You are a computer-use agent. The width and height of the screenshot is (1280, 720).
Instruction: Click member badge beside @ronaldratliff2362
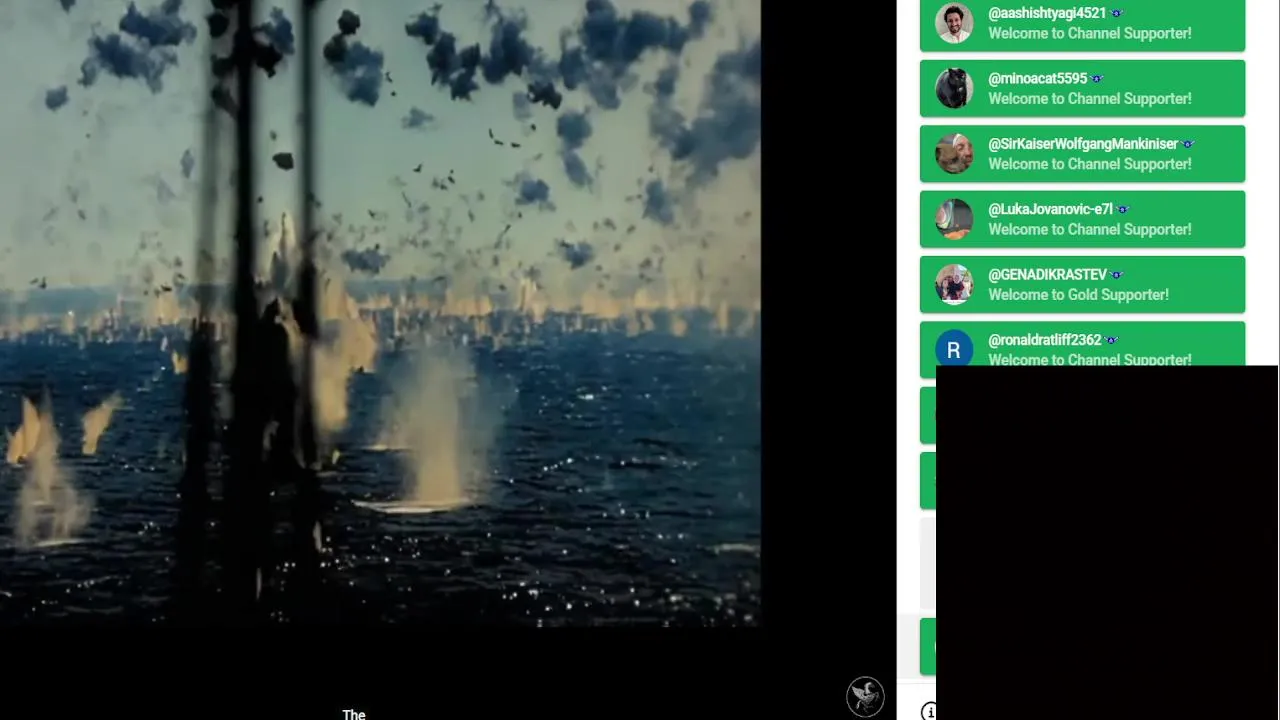coord(1111,340)
